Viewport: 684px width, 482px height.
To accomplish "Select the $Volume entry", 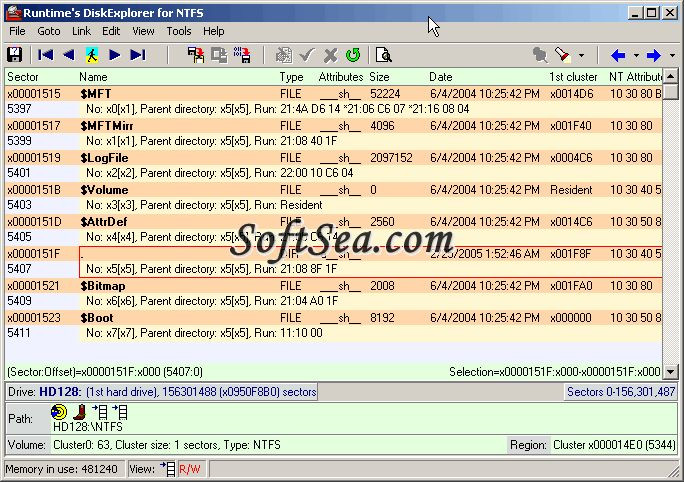I will [x=104, y=190].
